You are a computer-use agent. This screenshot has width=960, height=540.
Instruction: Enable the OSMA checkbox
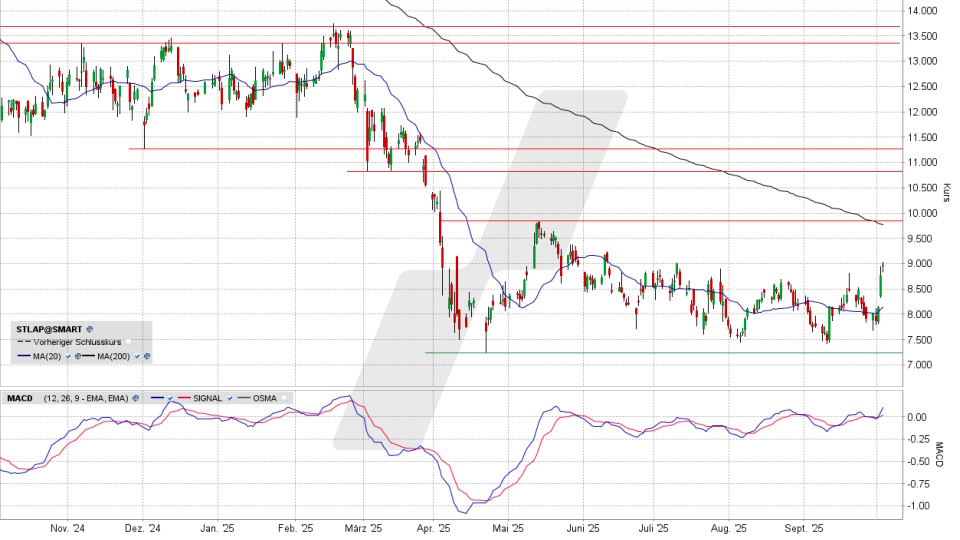(x=284, y=398)
